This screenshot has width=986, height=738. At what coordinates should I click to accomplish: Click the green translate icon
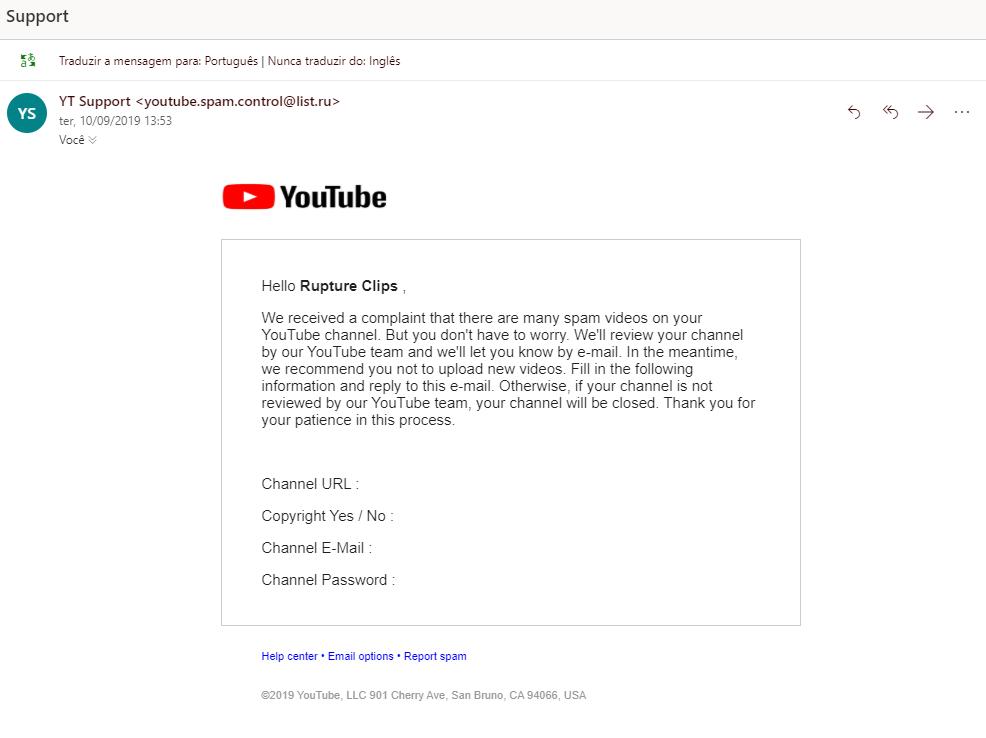pyautogui.click(x=28, y=60)
